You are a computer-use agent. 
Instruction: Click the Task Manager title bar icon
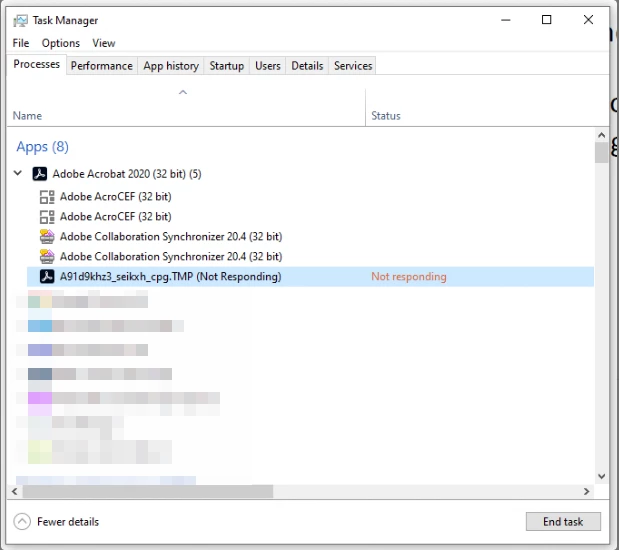pyautogui.click(x=20, y=20)
